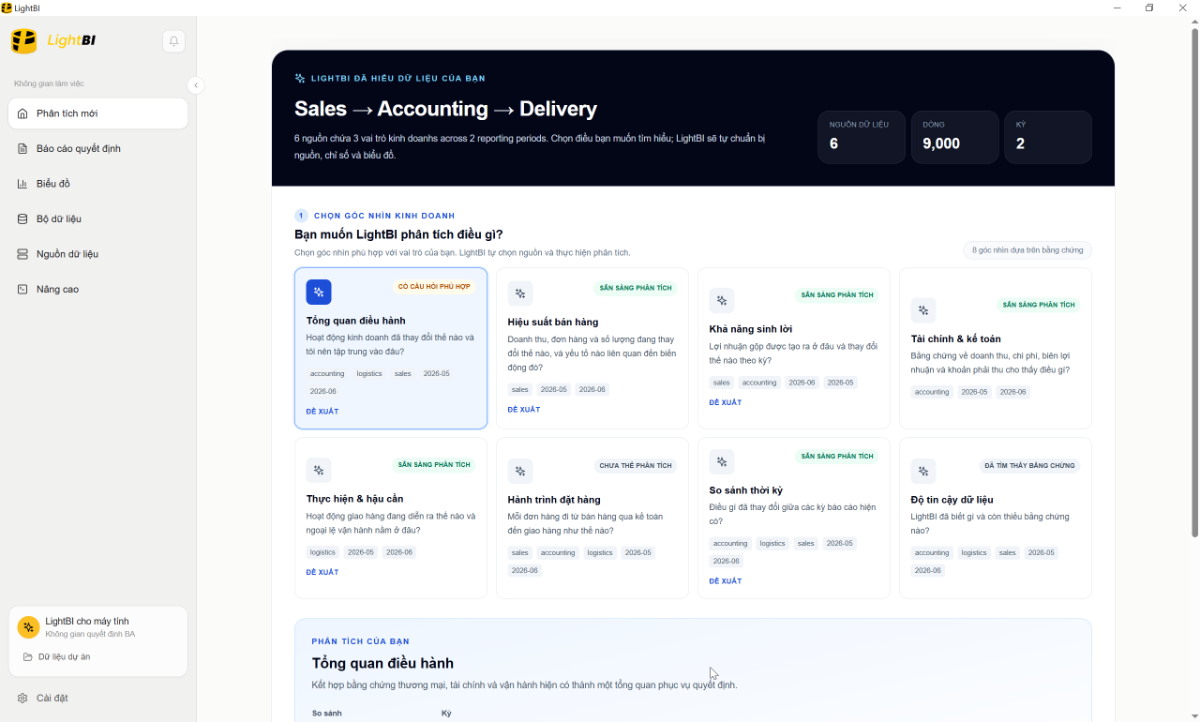Click the 8 góc nhìn dựa trên bằng chứng pill

[x=1028, y=250]
